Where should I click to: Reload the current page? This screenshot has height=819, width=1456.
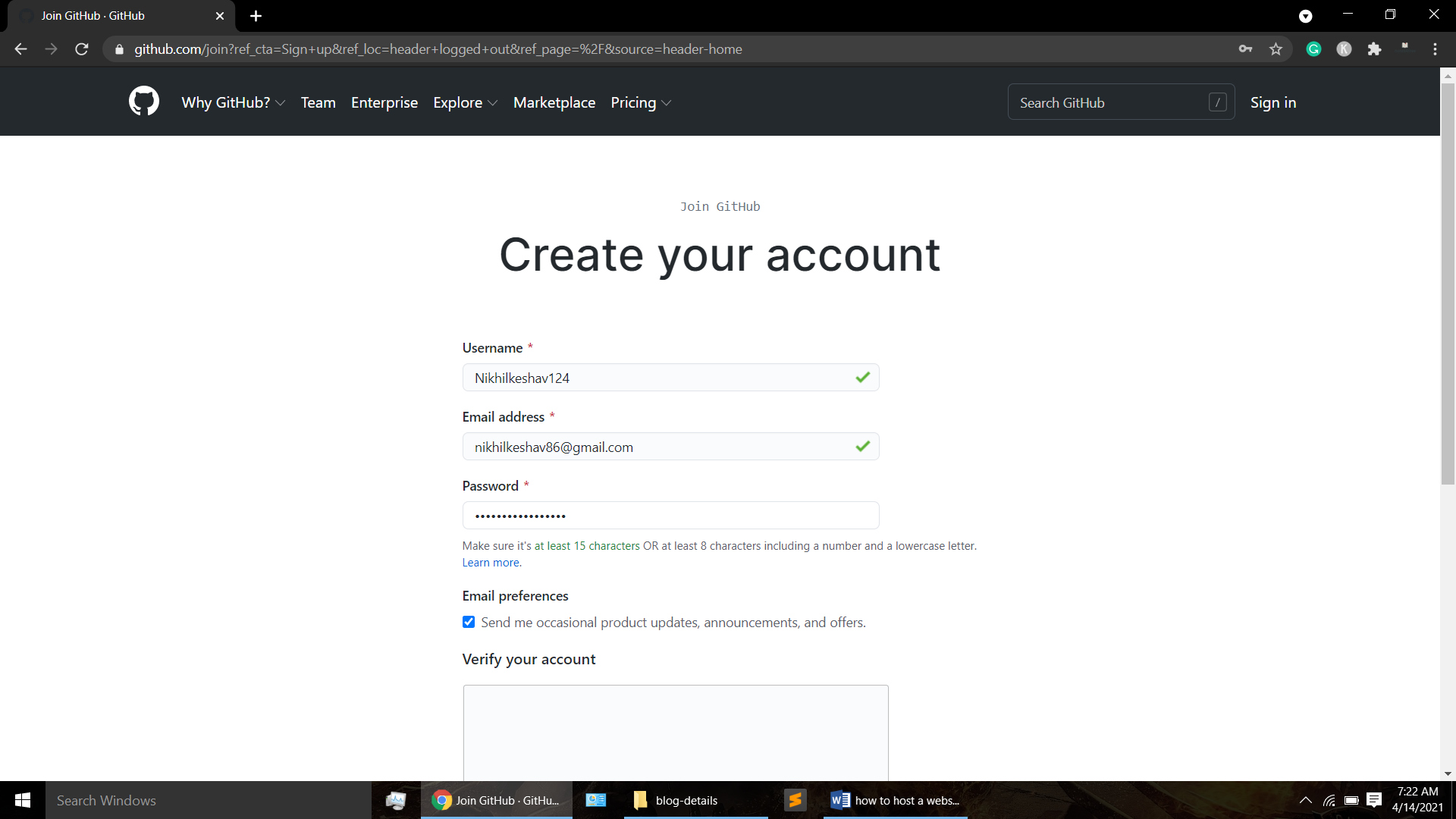click(x=82, y=49)
